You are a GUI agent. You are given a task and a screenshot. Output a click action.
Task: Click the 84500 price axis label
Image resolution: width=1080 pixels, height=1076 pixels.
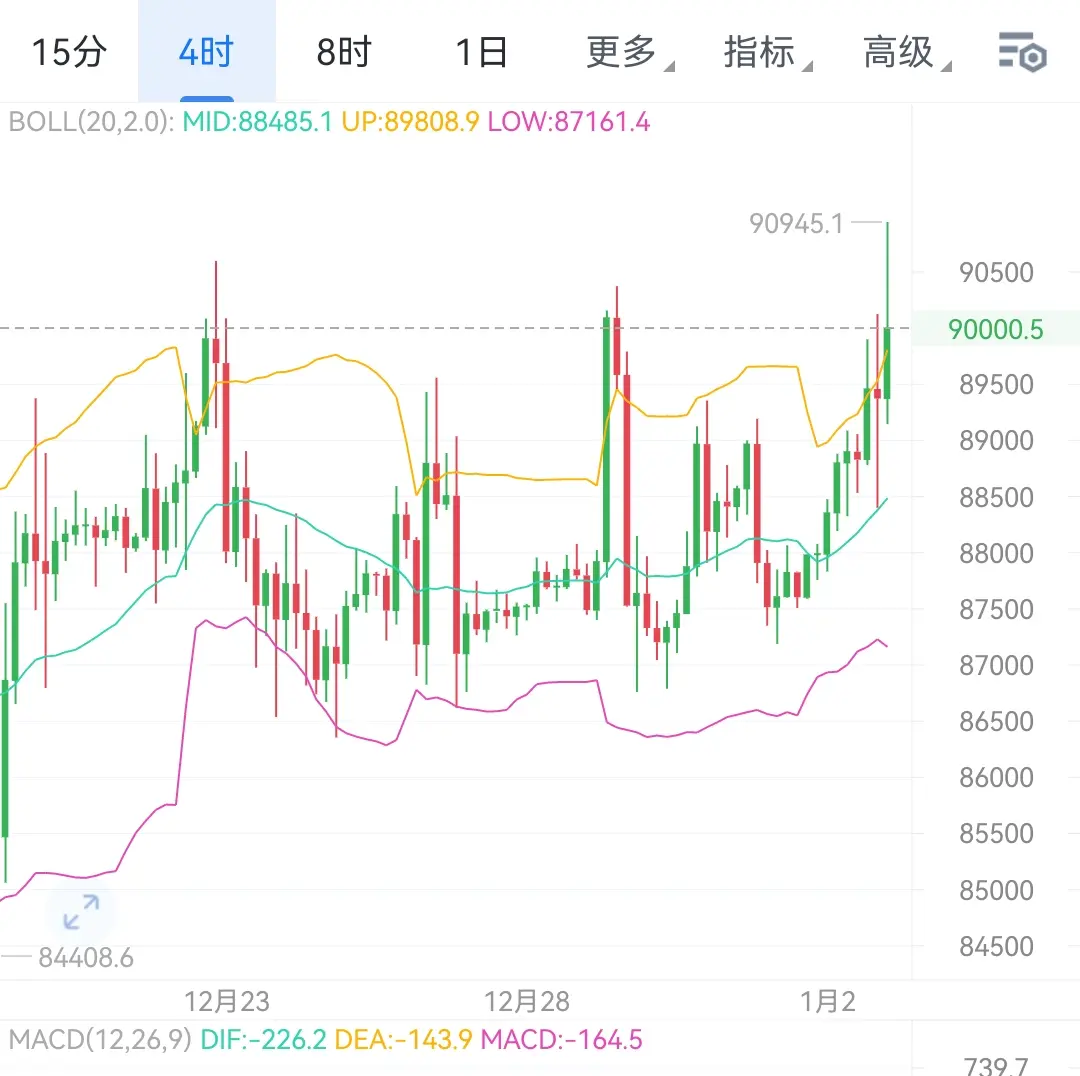tap(996, 946)
